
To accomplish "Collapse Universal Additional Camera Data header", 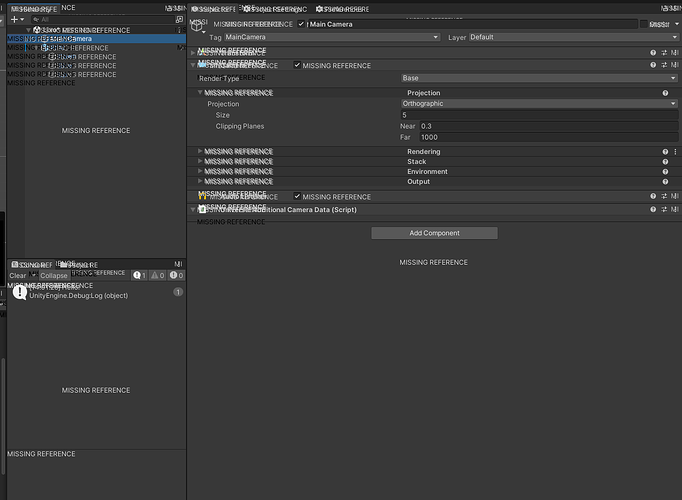I will point(193,210).
